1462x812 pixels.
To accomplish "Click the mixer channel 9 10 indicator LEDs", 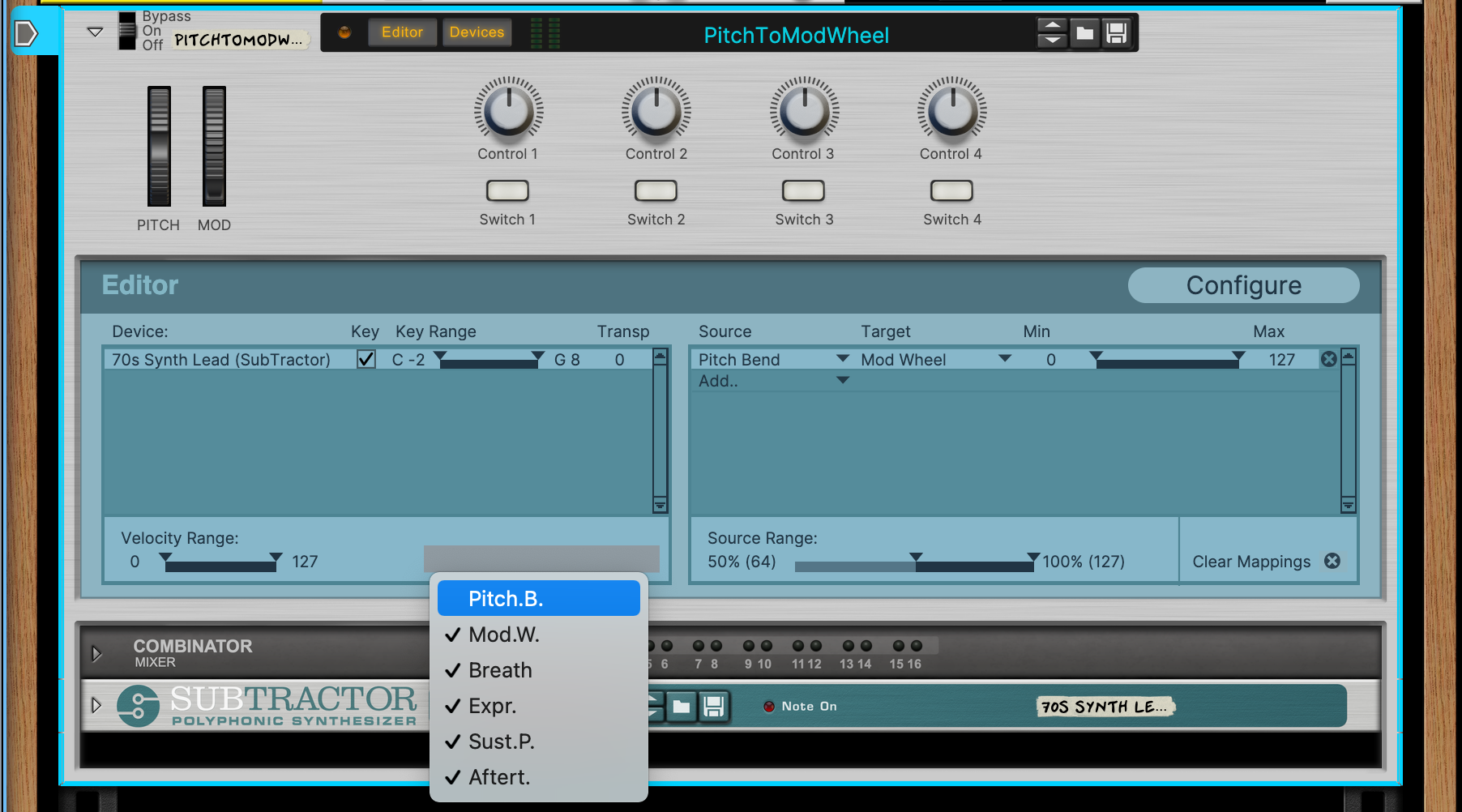I will tap(758, 646).
